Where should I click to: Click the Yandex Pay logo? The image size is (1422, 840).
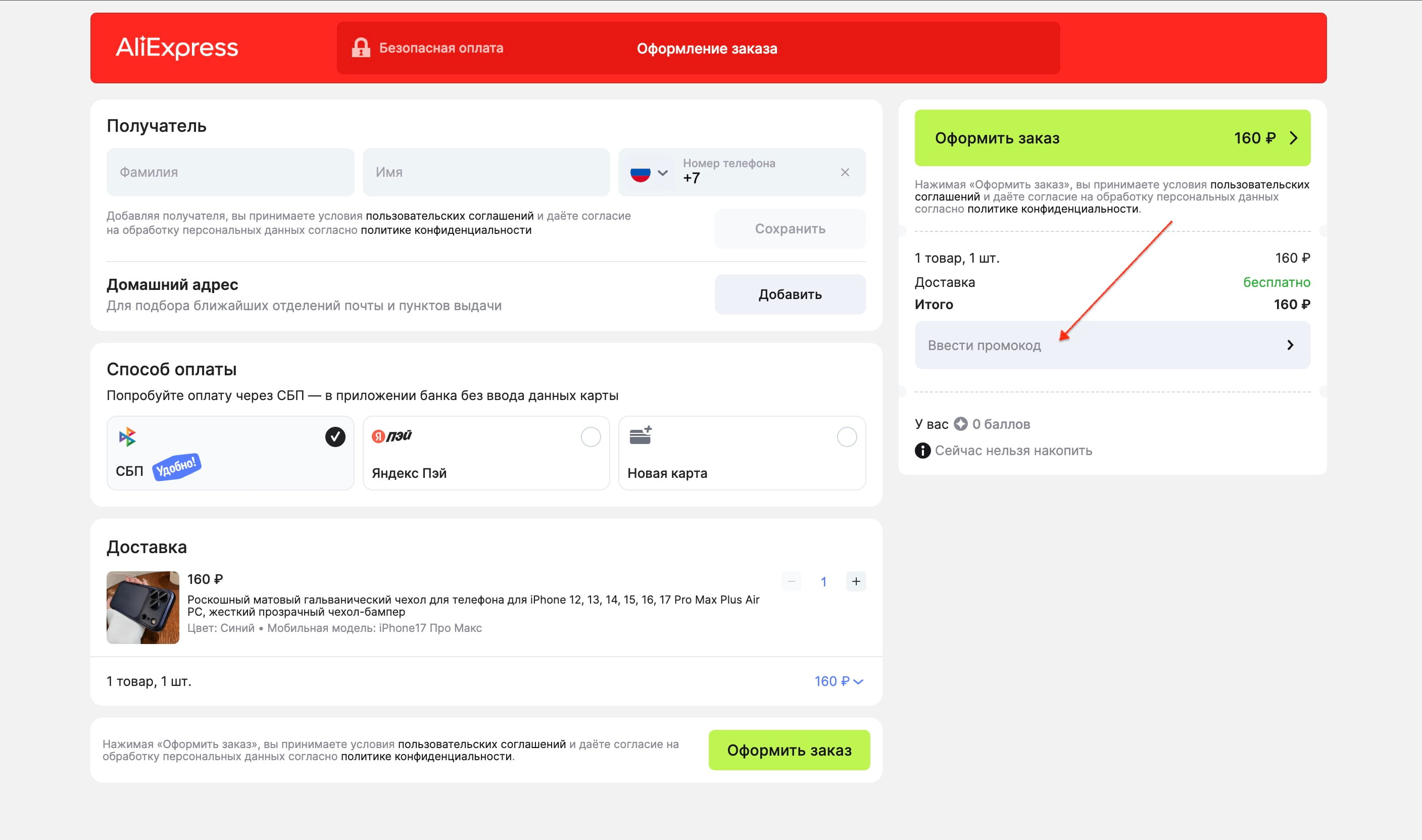tap(391, 436)
